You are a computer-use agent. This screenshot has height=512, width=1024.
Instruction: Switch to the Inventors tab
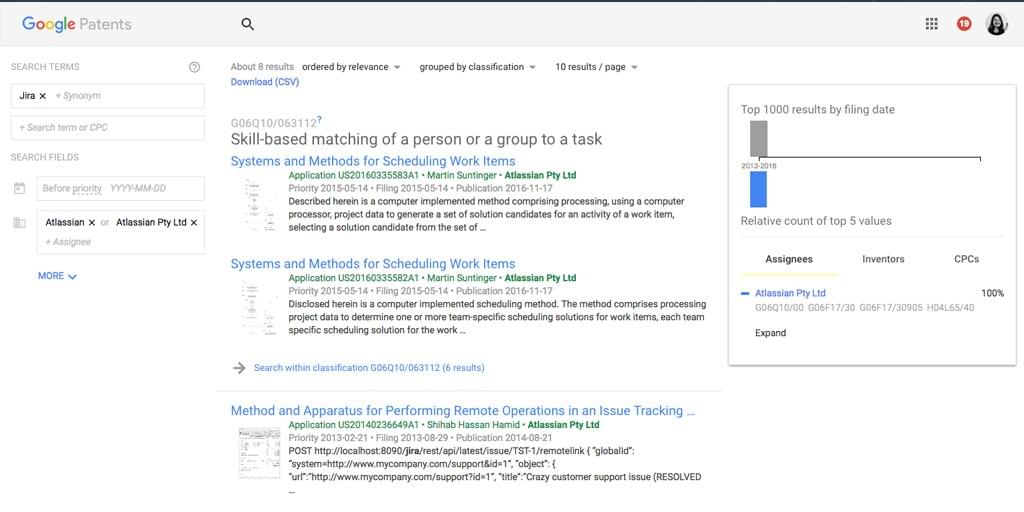(x=883, y=259)
